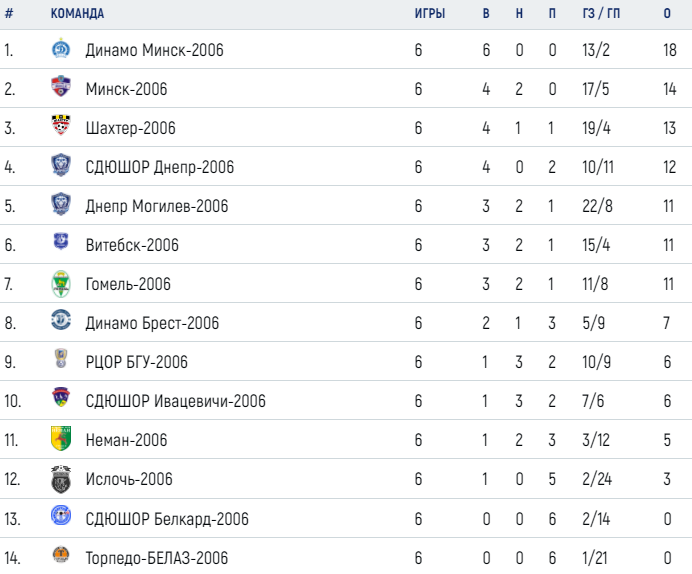The height and width of the screenshot is (574, 692).
Task: Open the РЦОР БГУ-2006 team name
Action: [x=136, y=362]
